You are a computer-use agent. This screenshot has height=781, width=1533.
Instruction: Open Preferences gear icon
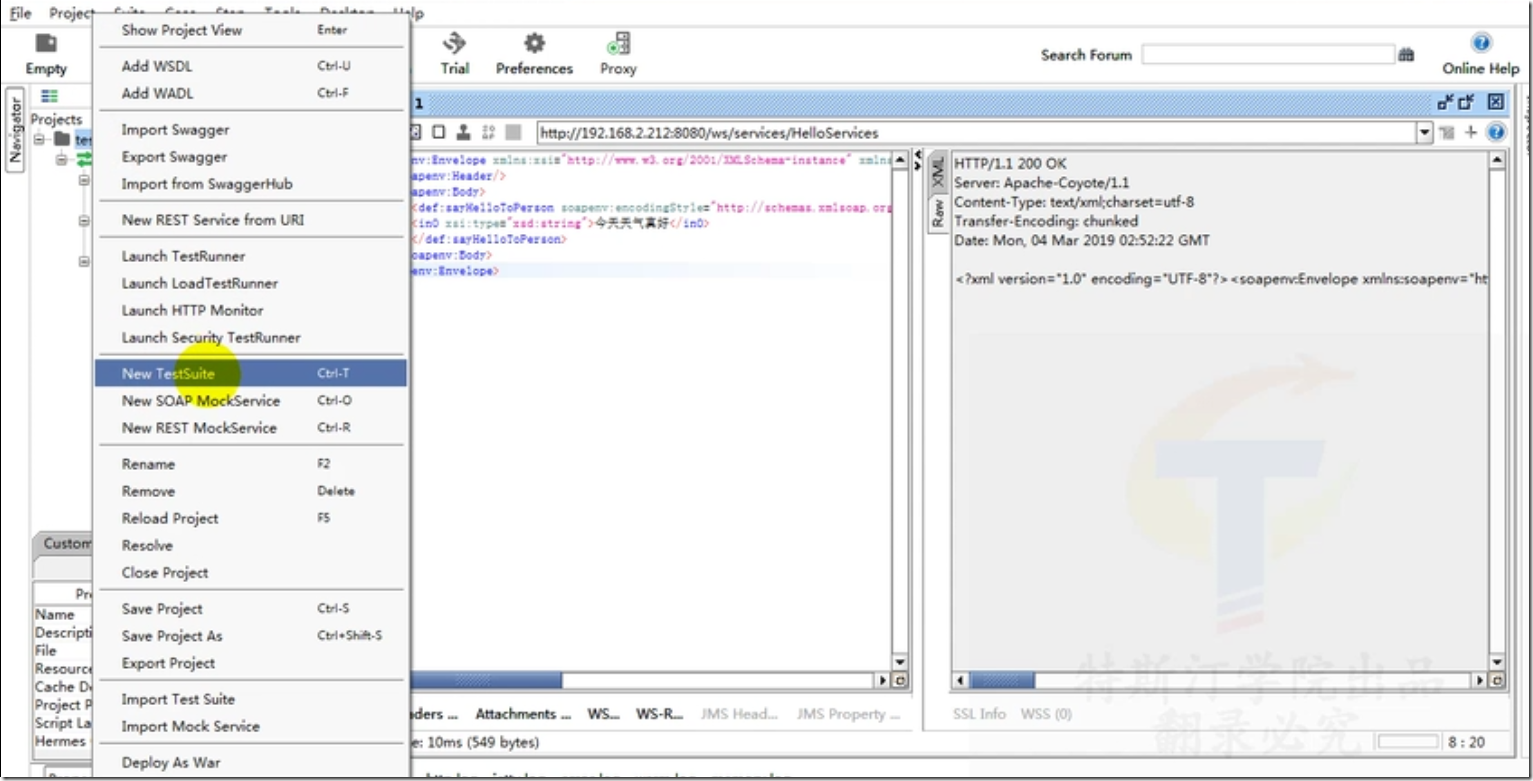(535, 43)
